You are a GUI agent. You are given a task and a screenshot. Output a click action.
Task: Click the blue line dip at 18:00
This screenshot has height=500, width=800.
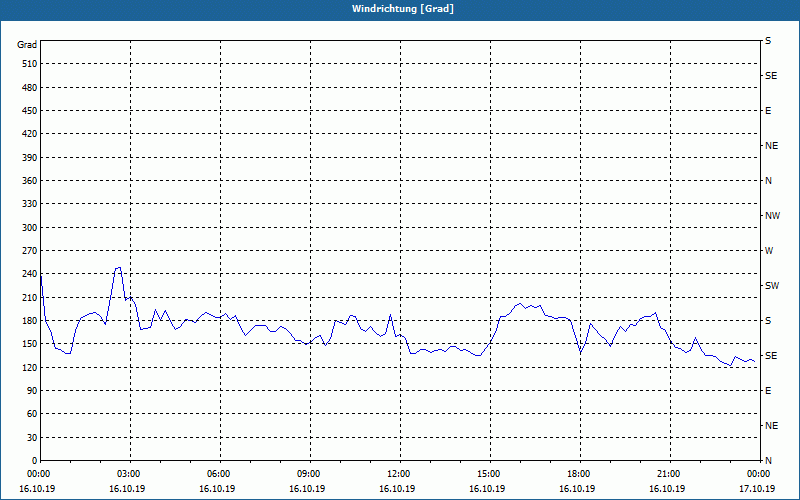coord(580,353)
